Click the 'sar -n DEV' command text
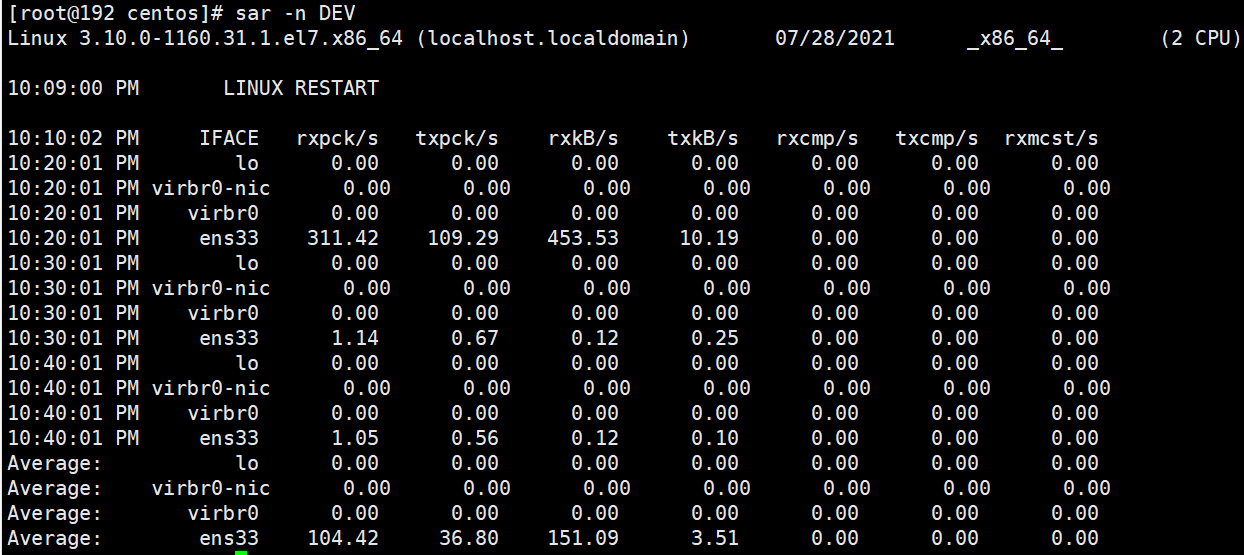This screenshot has height=555, width=1244. click(x=296, y=14)
